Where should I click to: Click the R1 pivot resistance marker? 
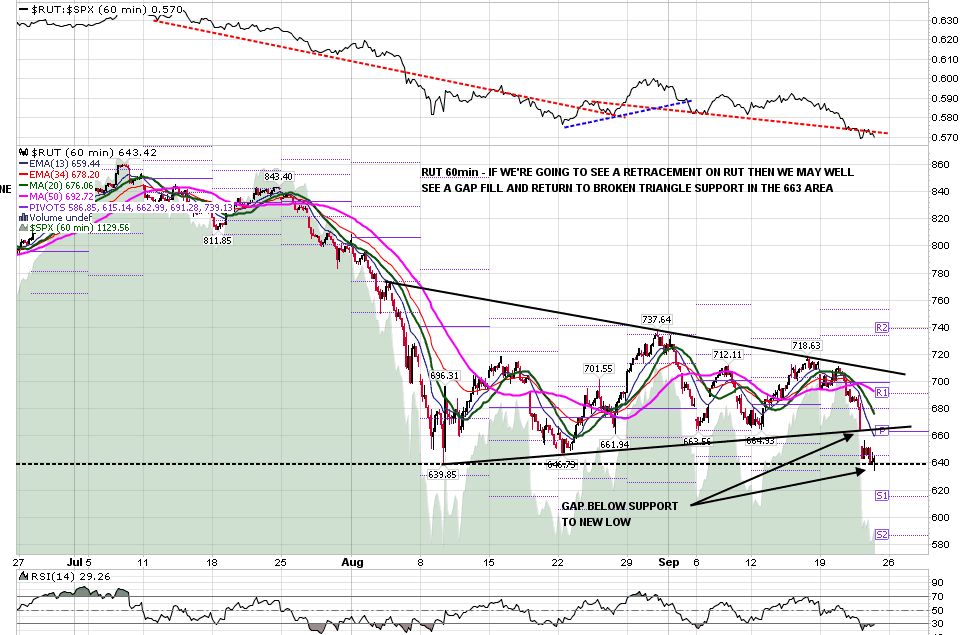coord(881,392)
